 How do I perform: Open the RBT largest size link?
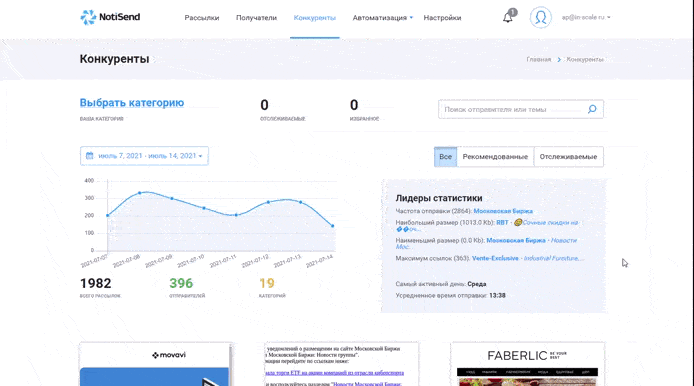click(x=502, y=223)
